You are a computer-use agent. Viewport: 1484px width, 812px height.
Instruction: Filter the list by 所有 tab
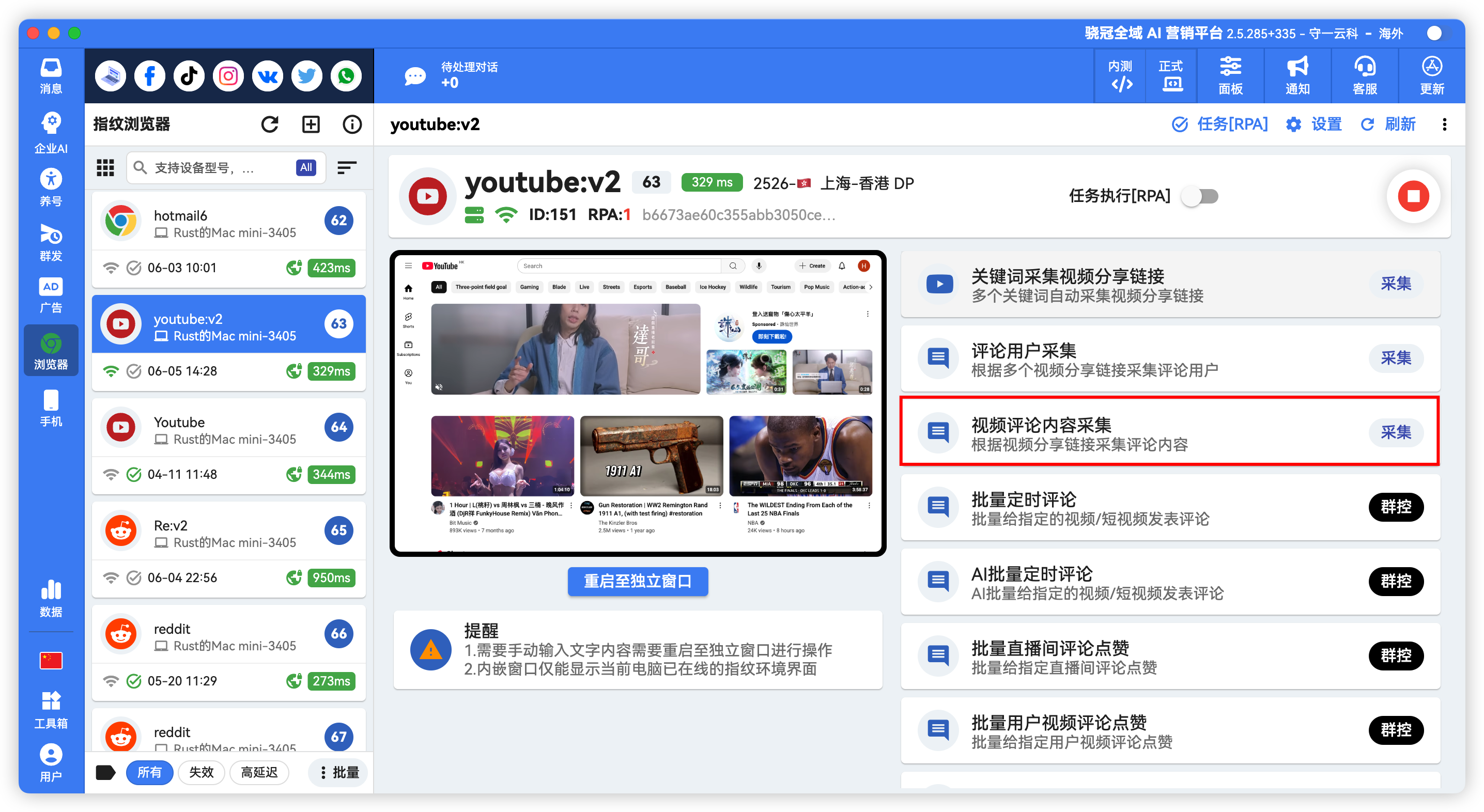149,772
